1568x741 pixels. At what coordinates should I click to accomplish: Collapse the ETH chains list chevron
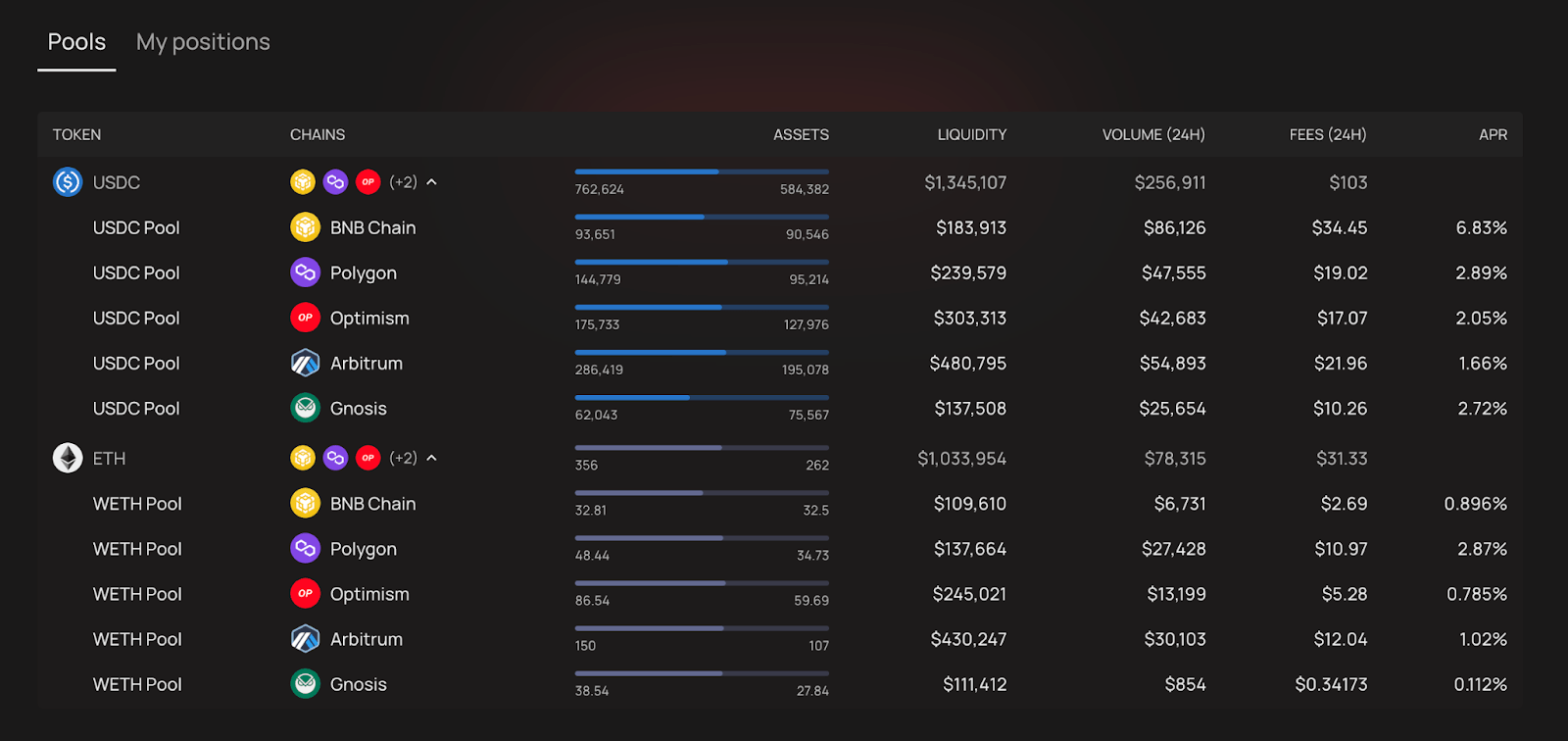tap(431, 458)
